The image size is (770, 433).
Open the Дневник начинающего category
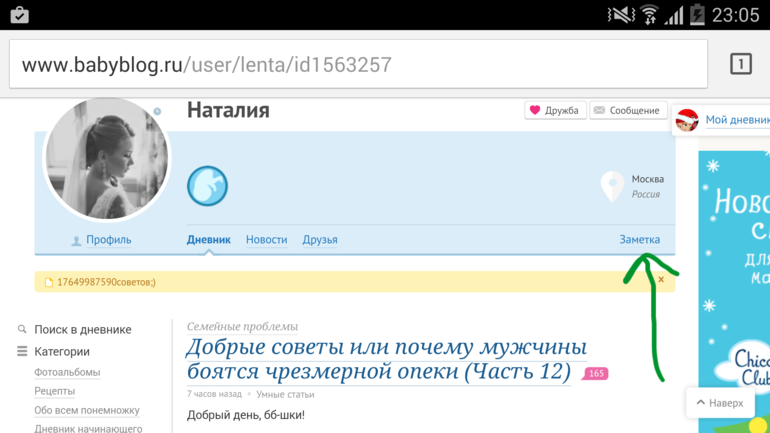click(x=88, y=429)
